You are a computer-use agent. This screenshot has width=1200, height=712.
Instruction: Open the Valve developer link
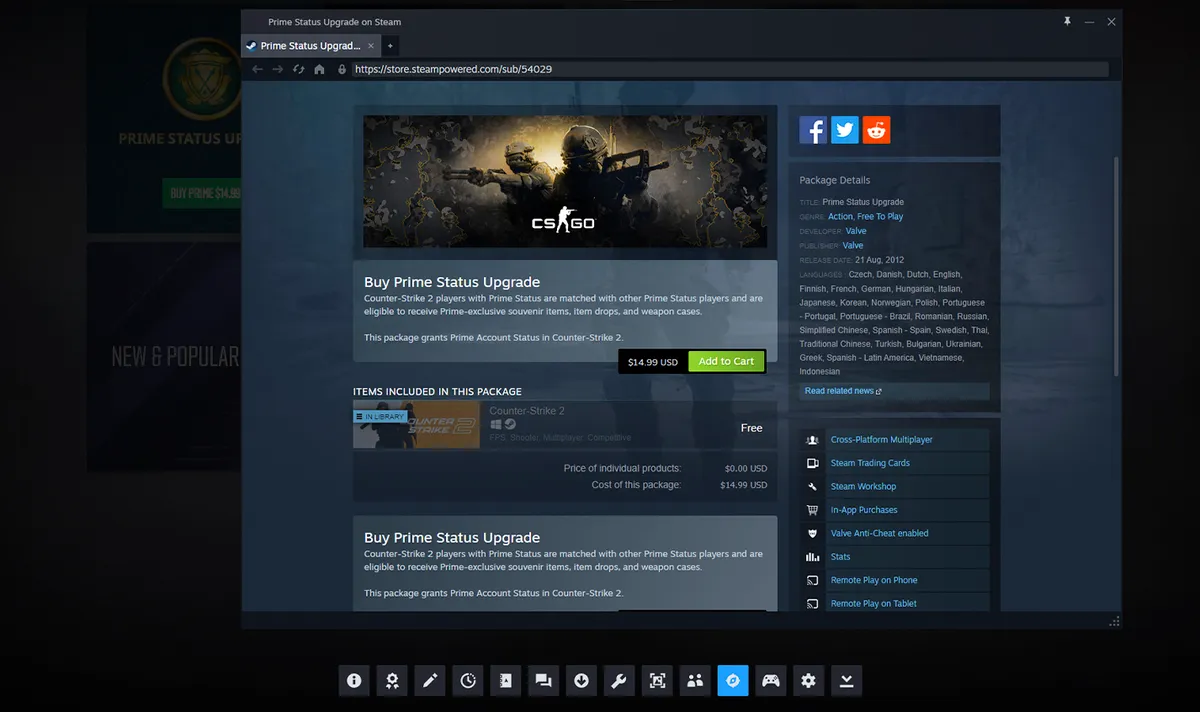click(x=856, y=231)
